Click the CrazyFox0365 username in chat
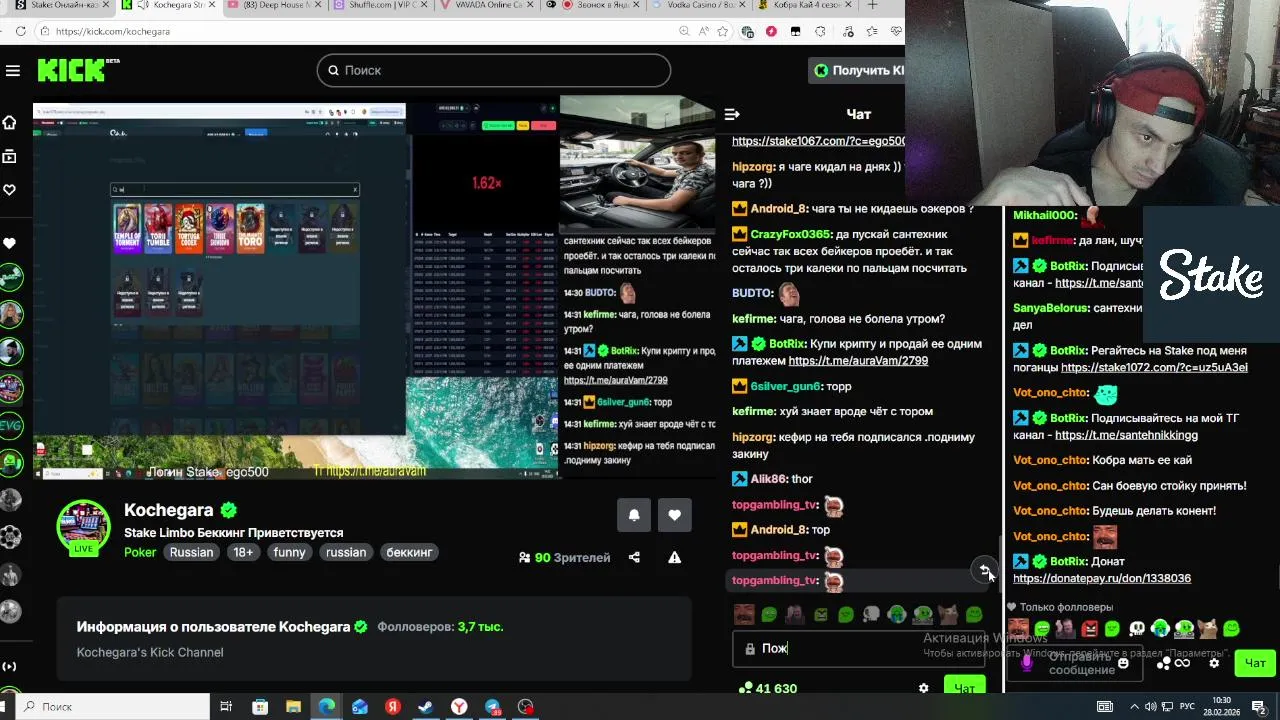Screen dimensions: 1280x720 [790, 234]
